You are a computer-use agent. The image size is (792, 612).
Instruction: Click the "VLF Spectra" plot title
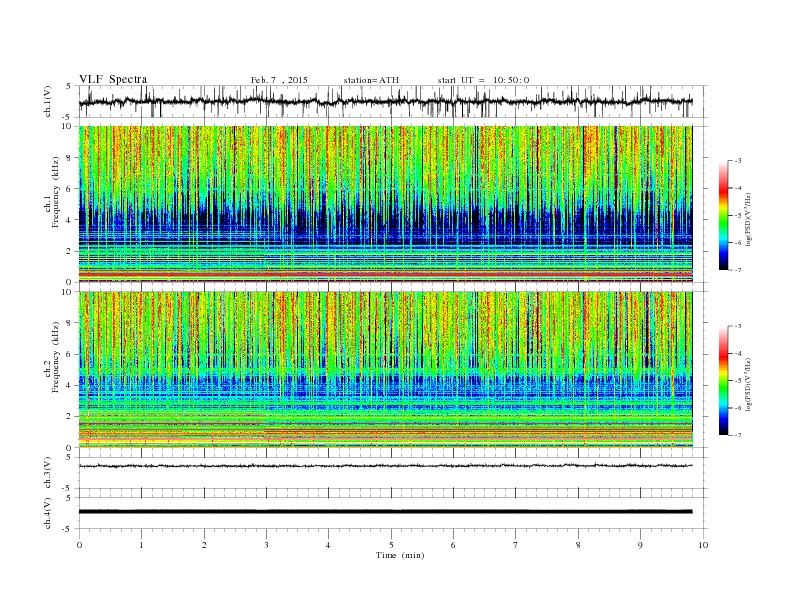(113, 79)
